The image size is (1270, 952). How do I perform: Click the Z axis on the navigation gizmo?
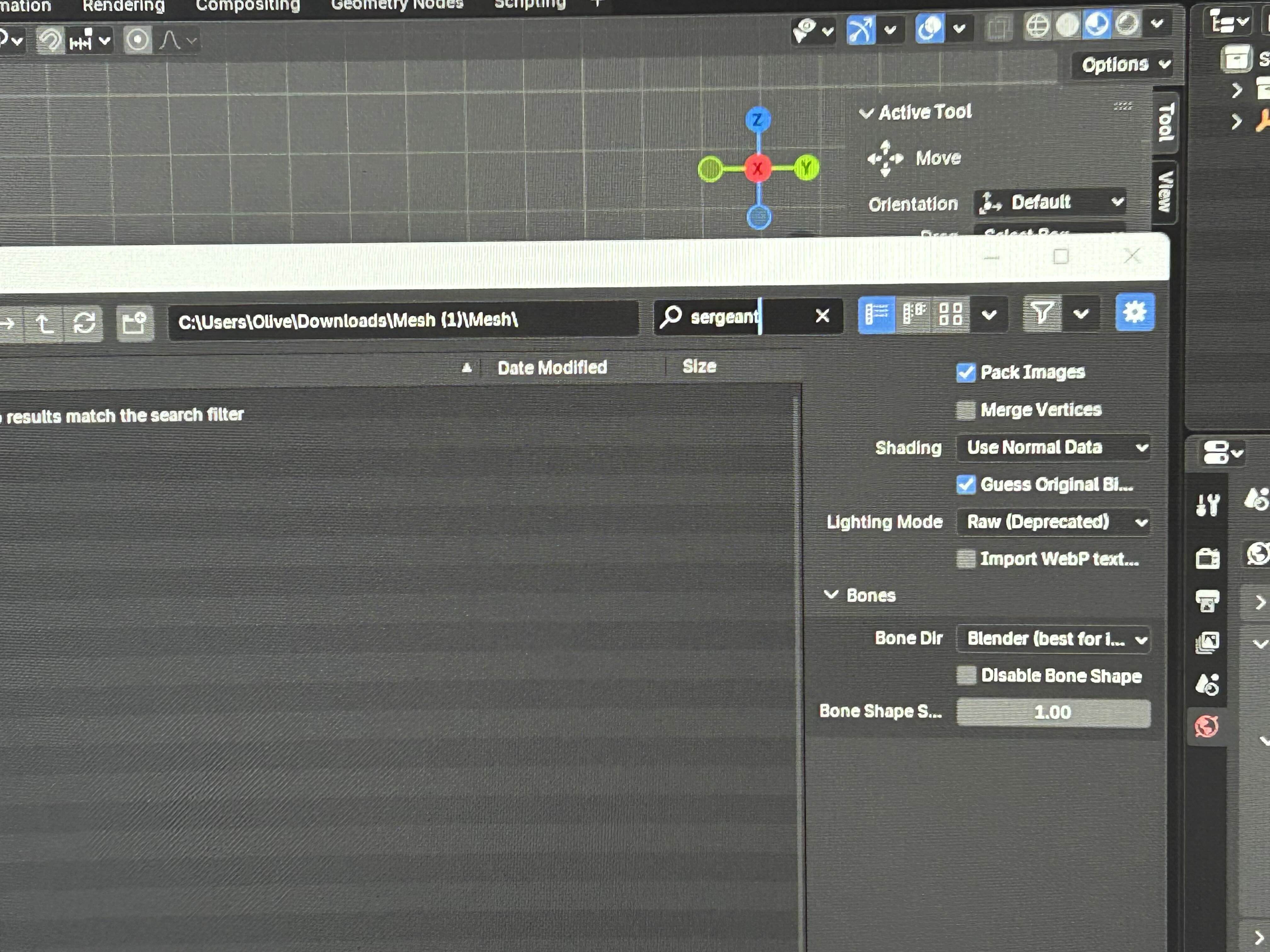tap(758, 119)
